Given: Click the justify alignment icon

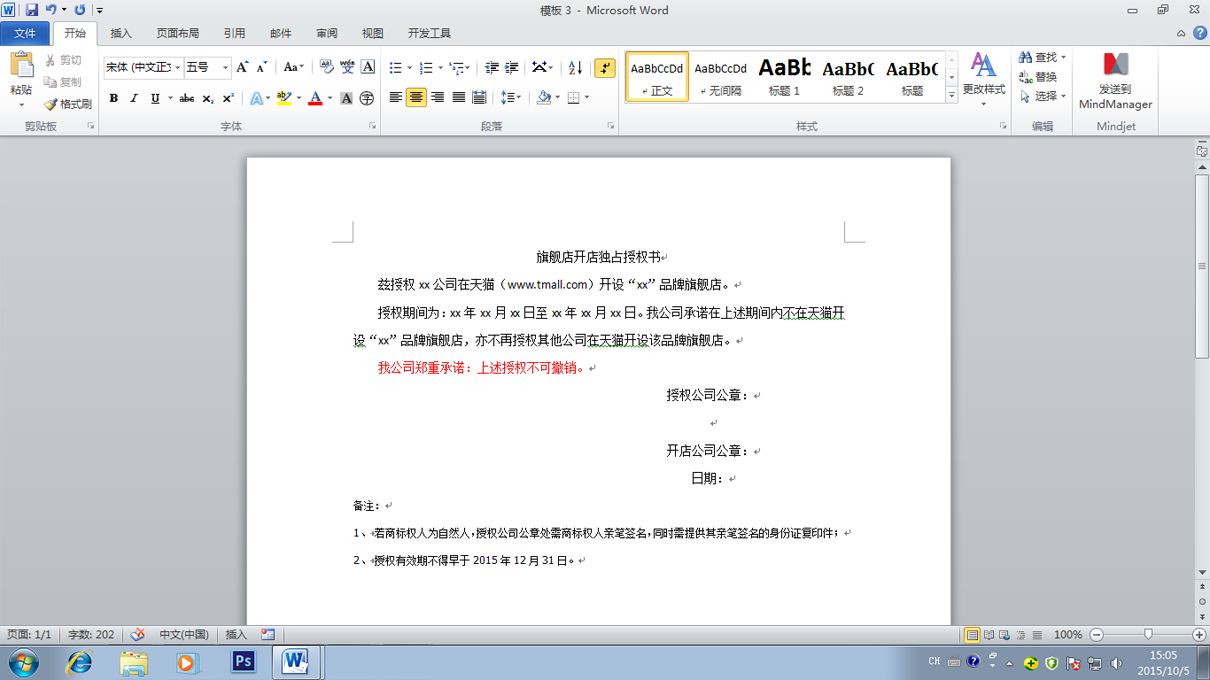Looking at the screenshot, I should tap(458, 98).
